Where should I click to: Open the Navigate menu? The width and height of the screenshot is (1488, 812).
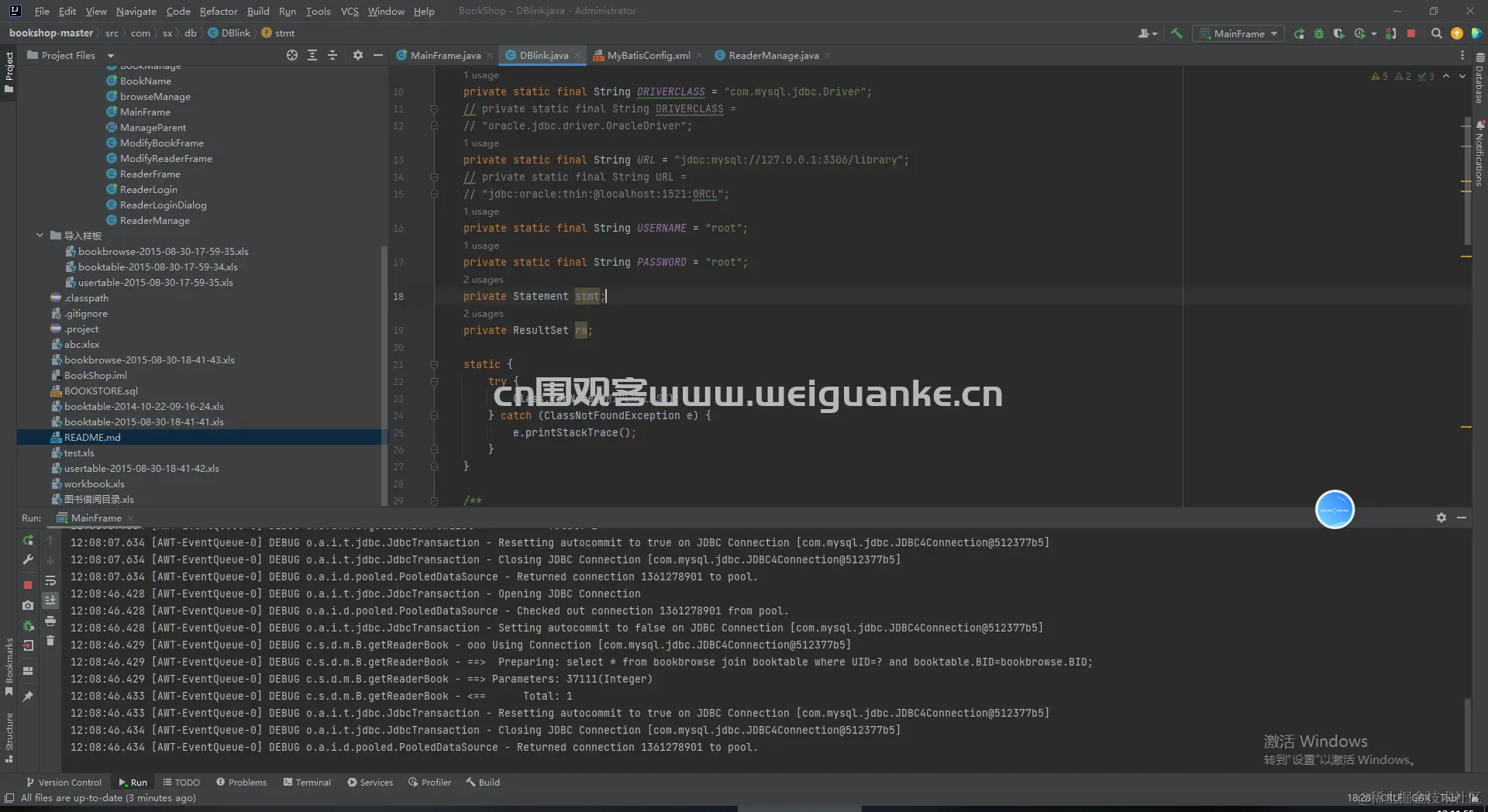coord(136,11)
